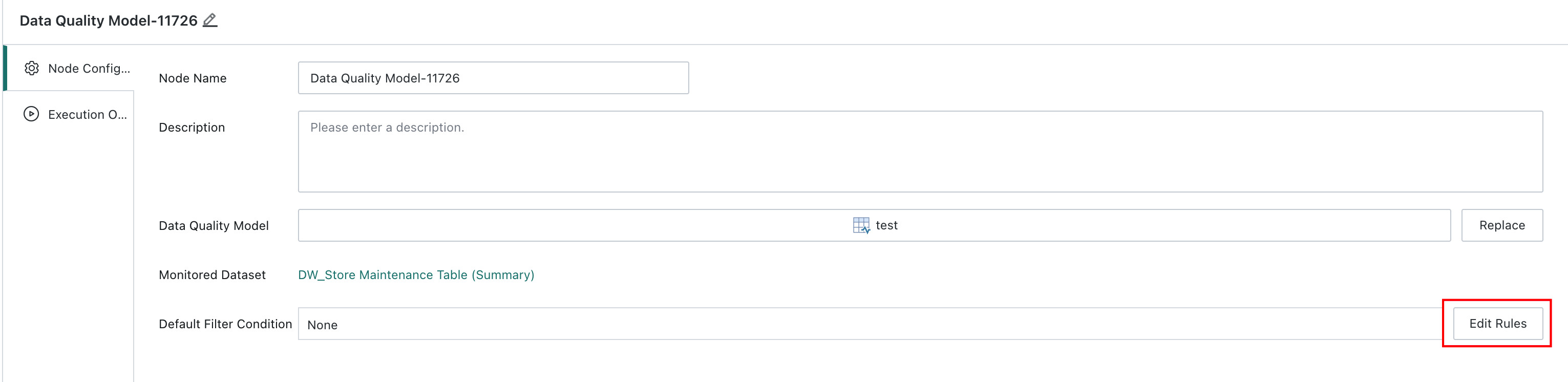The height and width of the screenshot is (382, 1568).
Task: Click the gear icon for Node Config
Action: click(32, 68)
